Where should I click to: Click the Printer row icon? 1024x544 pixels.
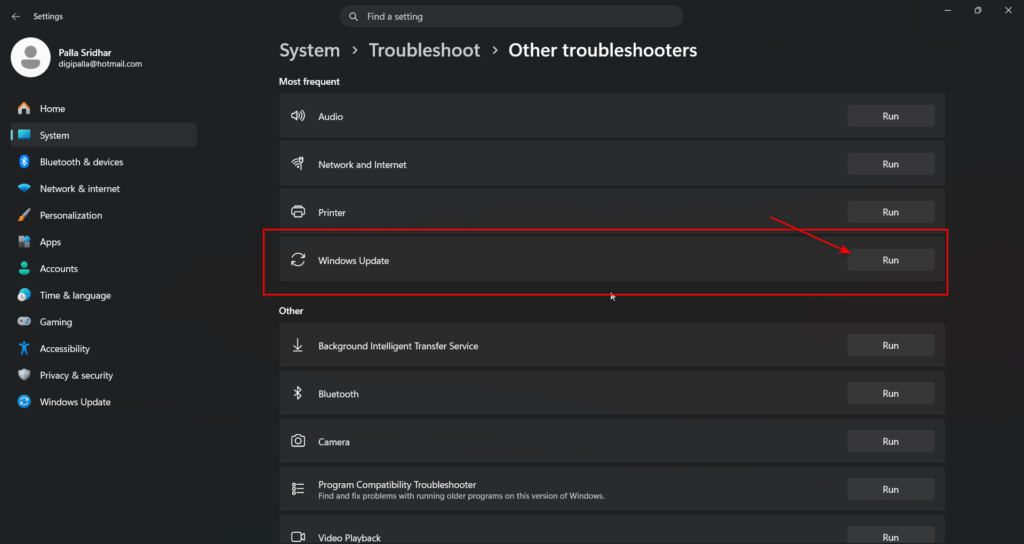pyautogui.click(x=298, y=212)
